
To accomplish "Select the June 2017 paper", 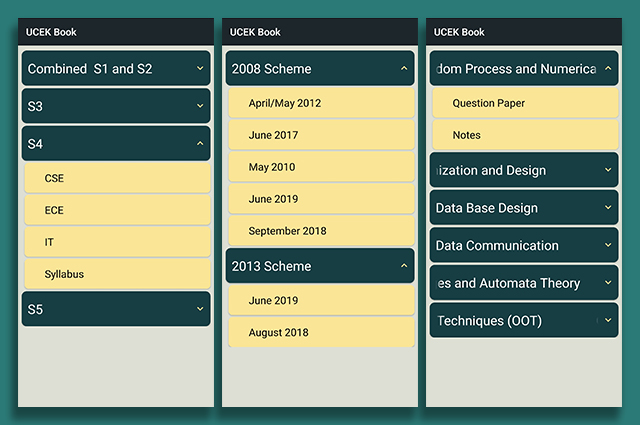I will click(x=320, y=135).
